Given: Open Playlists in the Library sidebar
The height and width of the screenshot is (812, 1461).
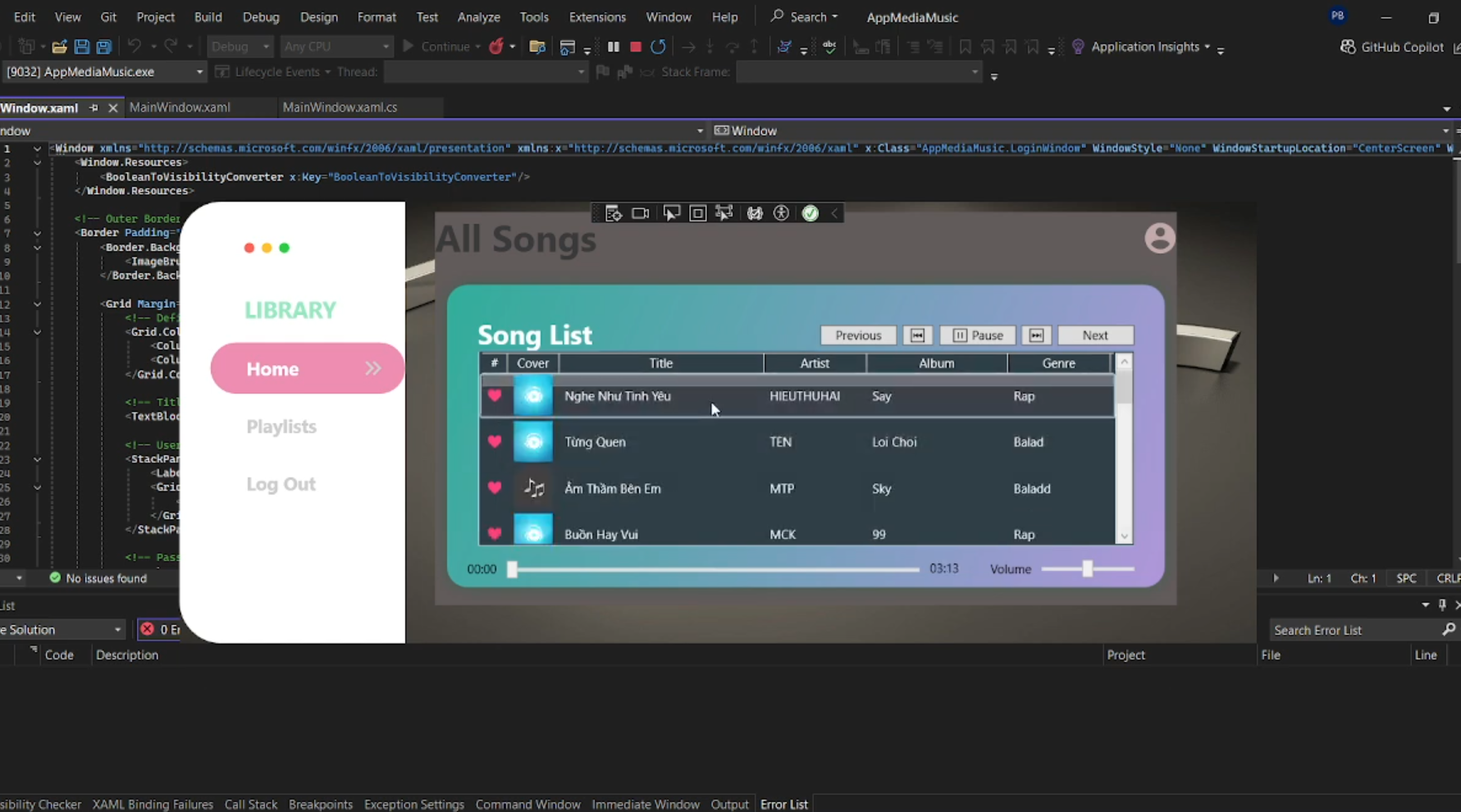Looking at the screenshot, I should click(x=281, y=427).
